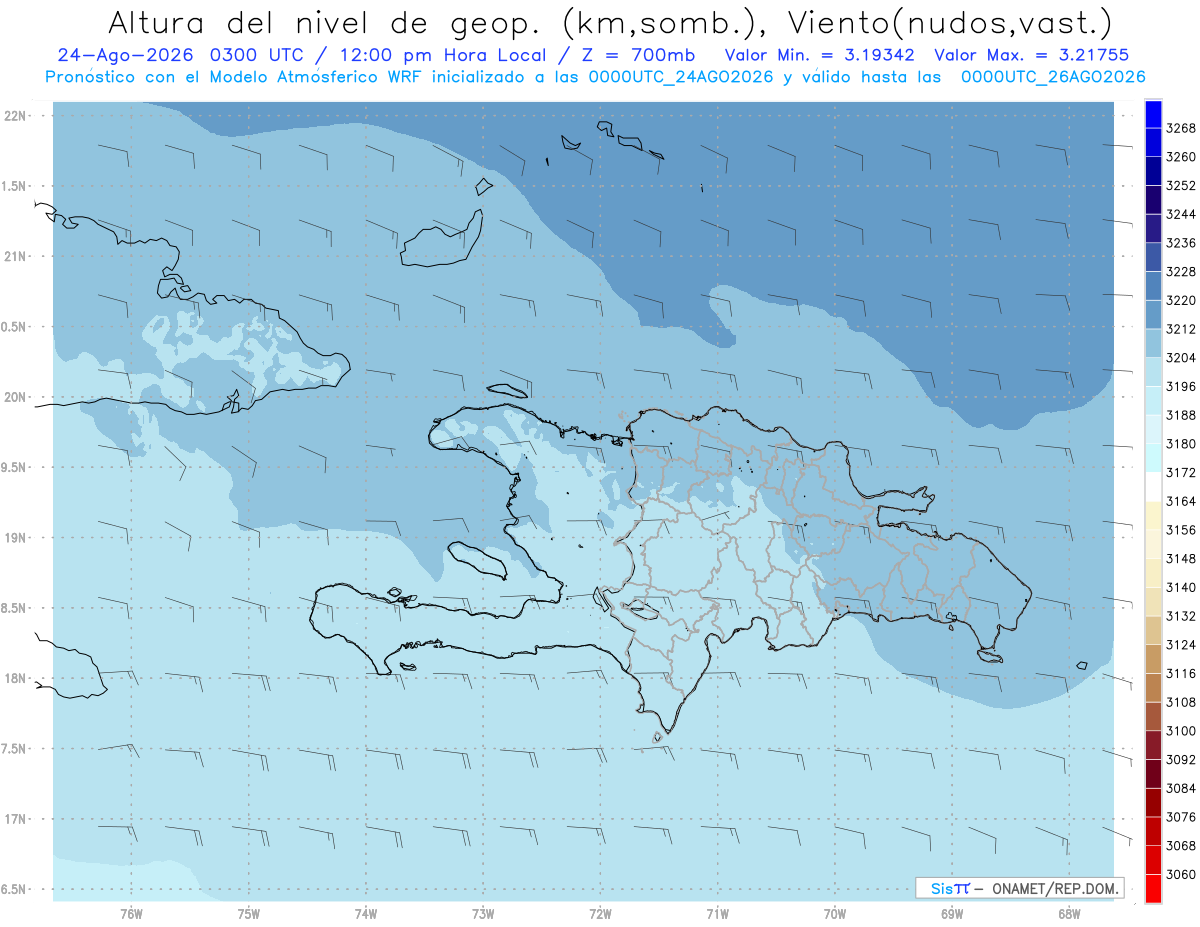Click the '3204' colorbar value
The height and width of the screenshot is (927, 1200).
click(x=1181, y=358)
